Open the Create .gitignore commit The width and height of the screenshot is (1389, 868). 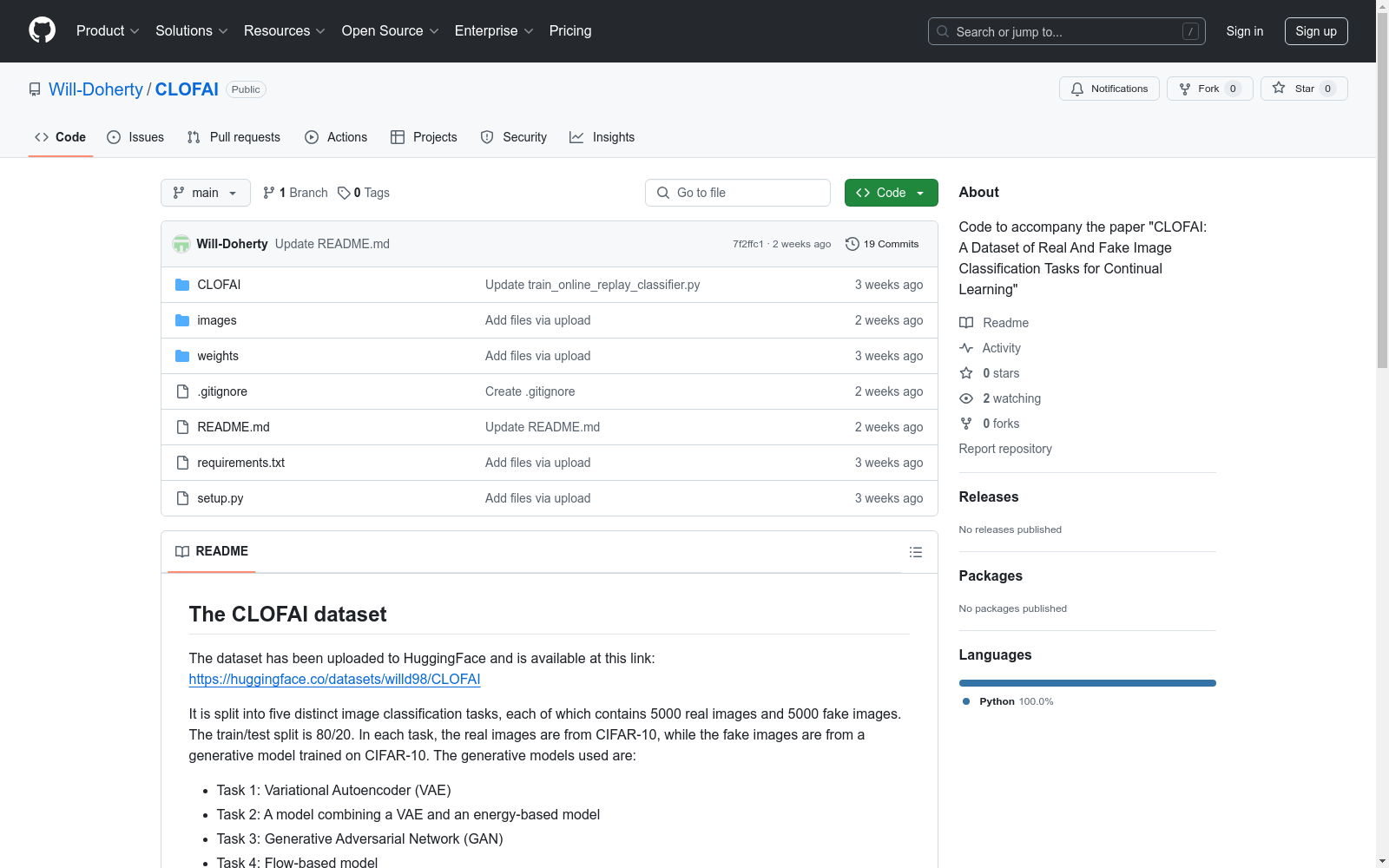click(x=530, y=391)
